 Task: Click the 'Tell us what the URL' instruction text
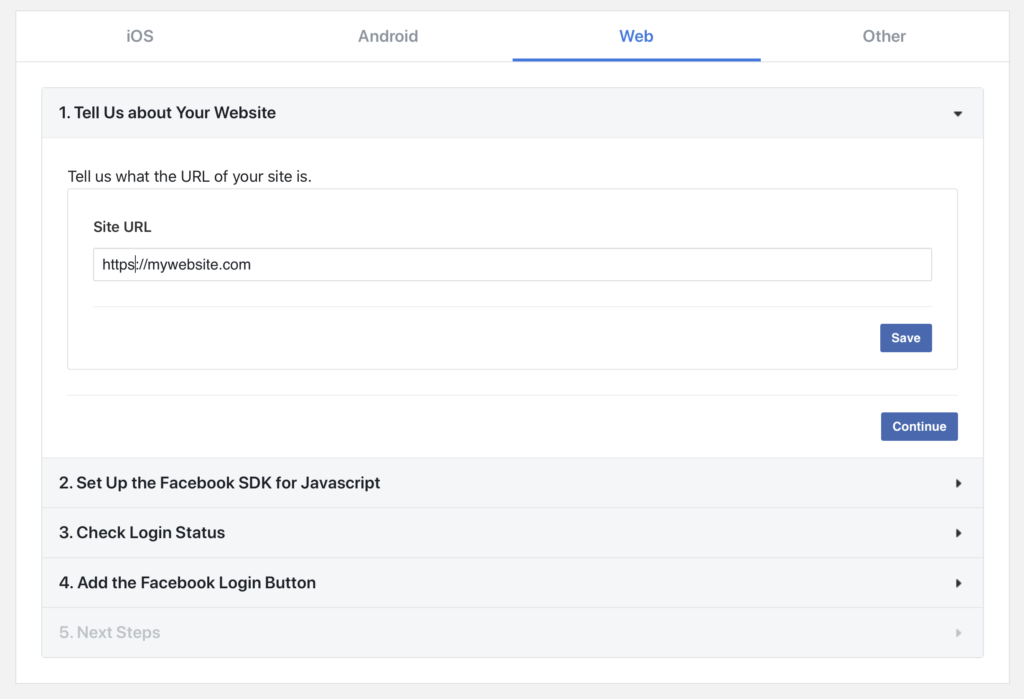click(x=190, y=177)
